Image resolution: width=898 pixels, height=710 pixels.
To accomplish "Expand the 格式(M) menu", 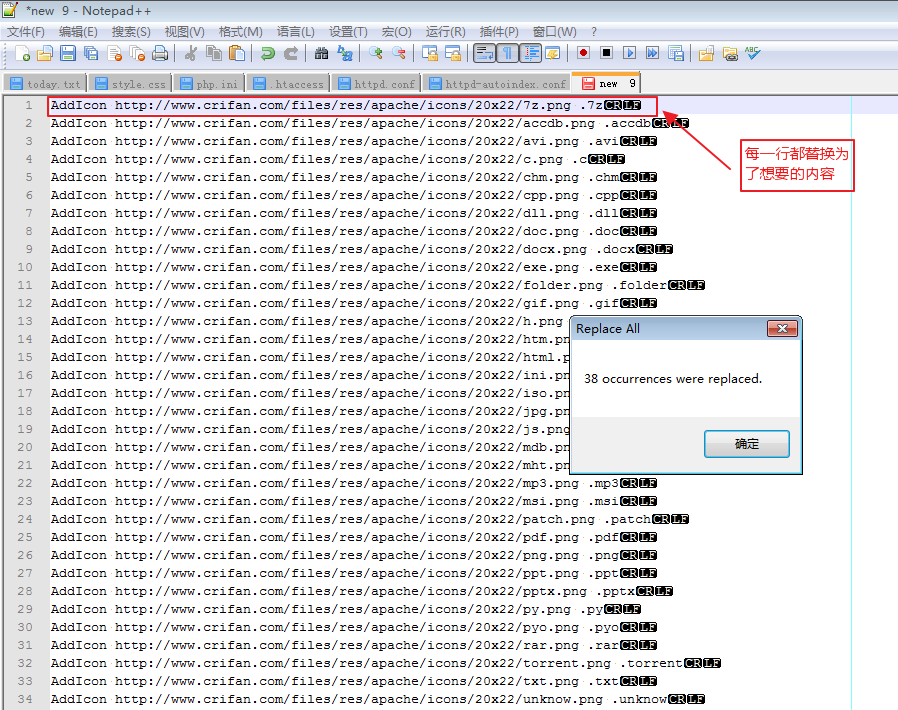I will pyautogui.click(x=241, y=32).
